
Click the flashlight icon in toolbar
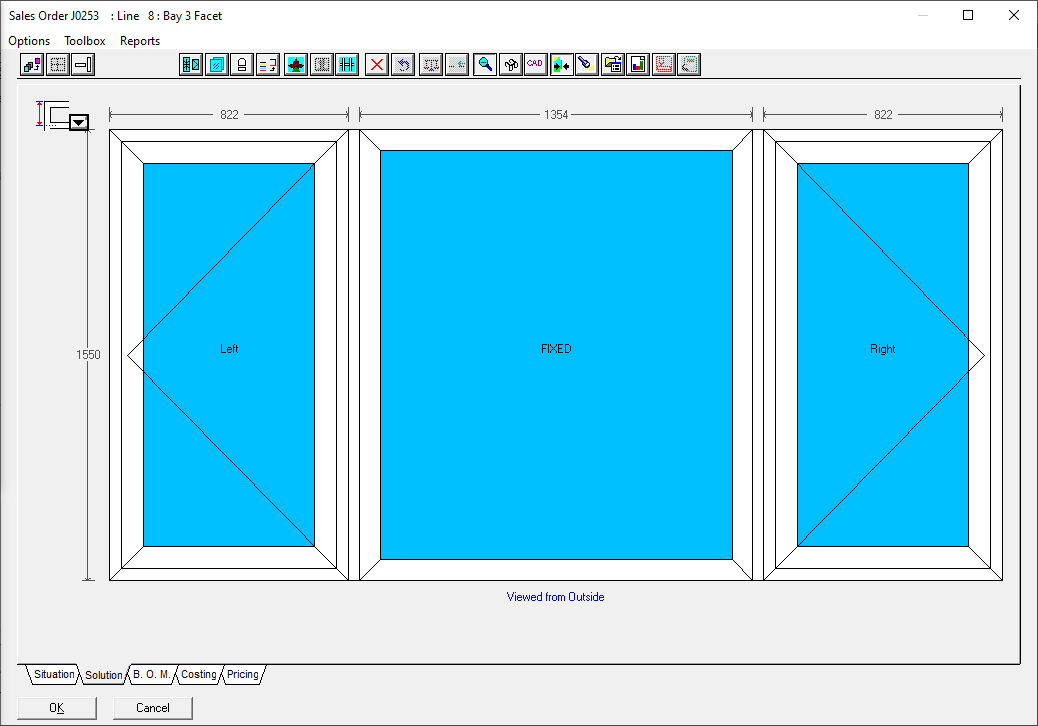pyautogui.click(x=587, y=65)
